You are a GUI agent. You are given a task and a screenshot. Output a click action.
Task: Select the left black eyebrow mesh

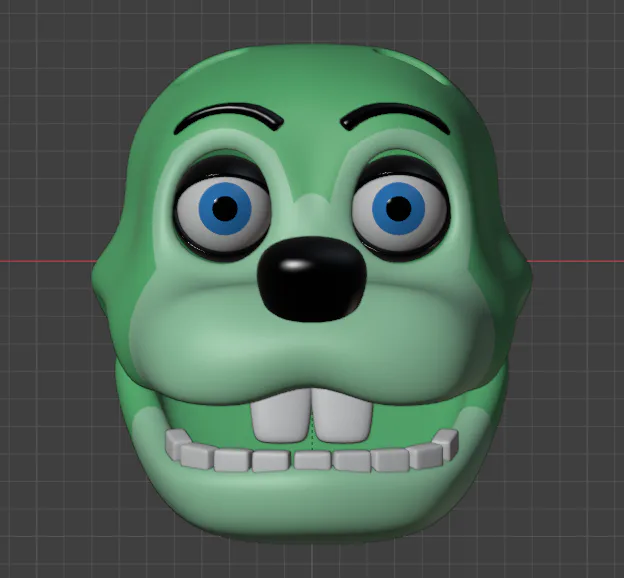coord(229,117)
